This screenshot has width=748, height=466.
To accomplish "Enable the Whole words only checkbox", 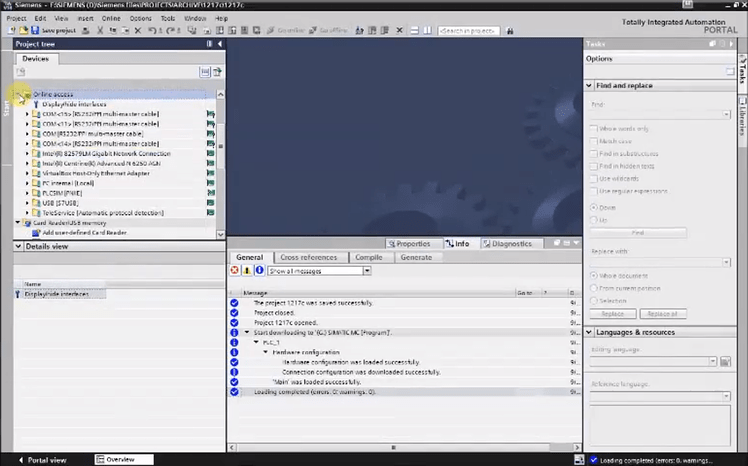I will (594, 129).
